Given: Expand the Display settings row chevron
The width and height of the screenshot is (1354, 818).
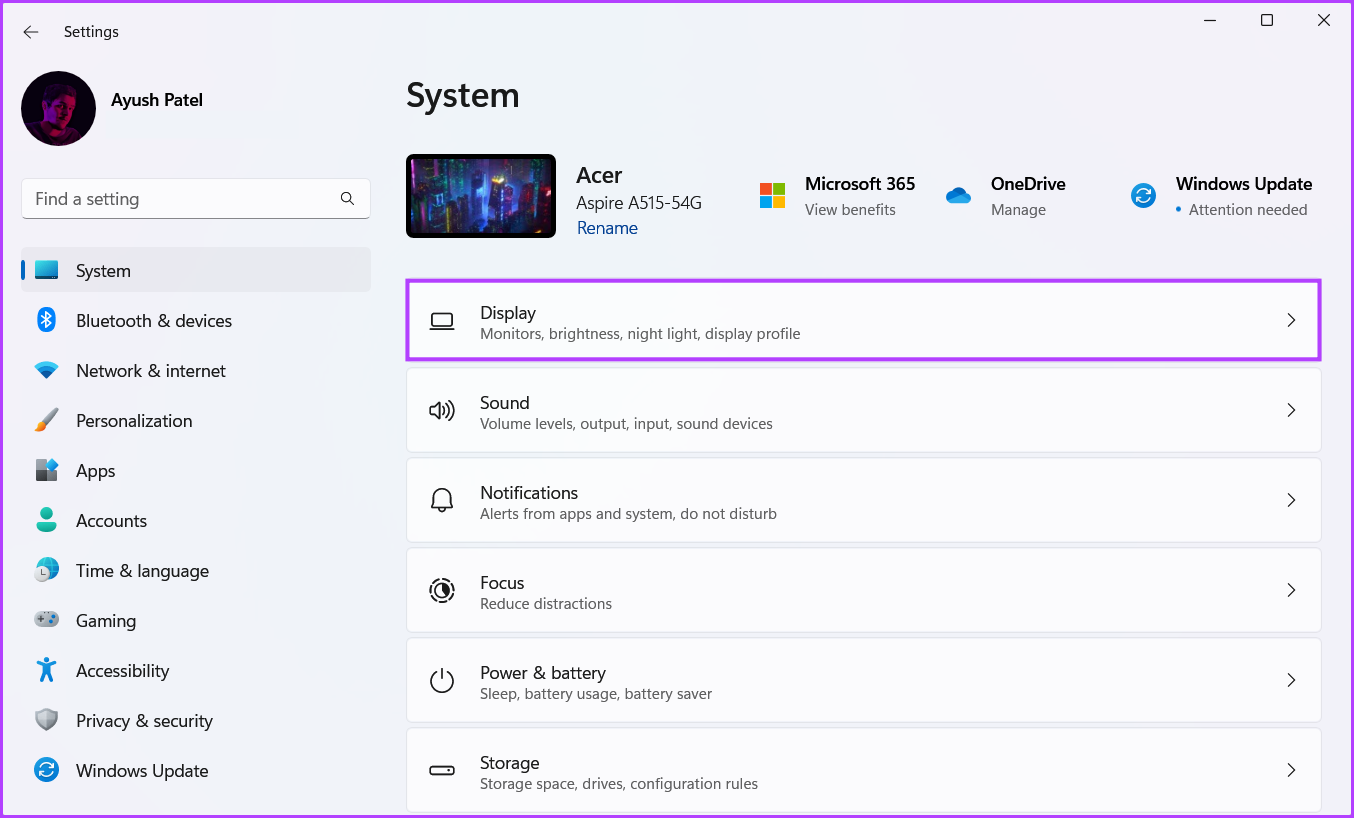Looking at the screenshot, I should click(x=1291, y=320).
